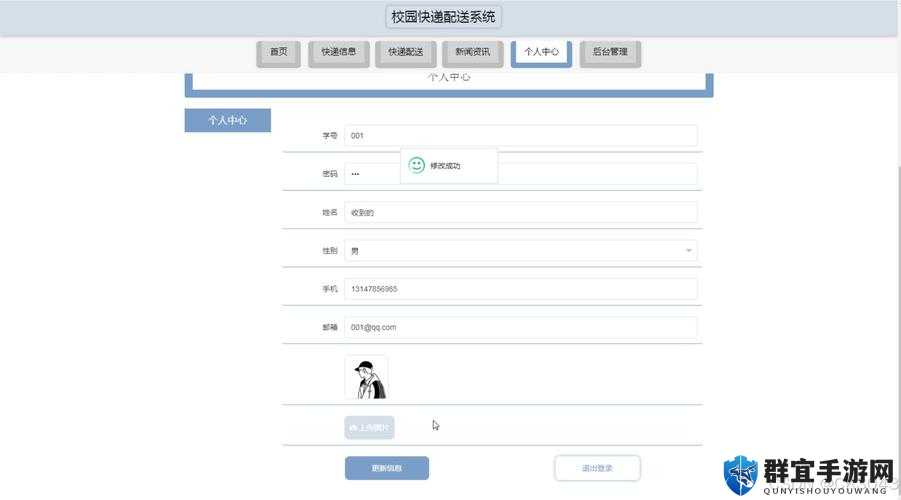The image size is (901, 500).
Task: Select the 个人中心 nav tab
Action: [x=541, y=53]
